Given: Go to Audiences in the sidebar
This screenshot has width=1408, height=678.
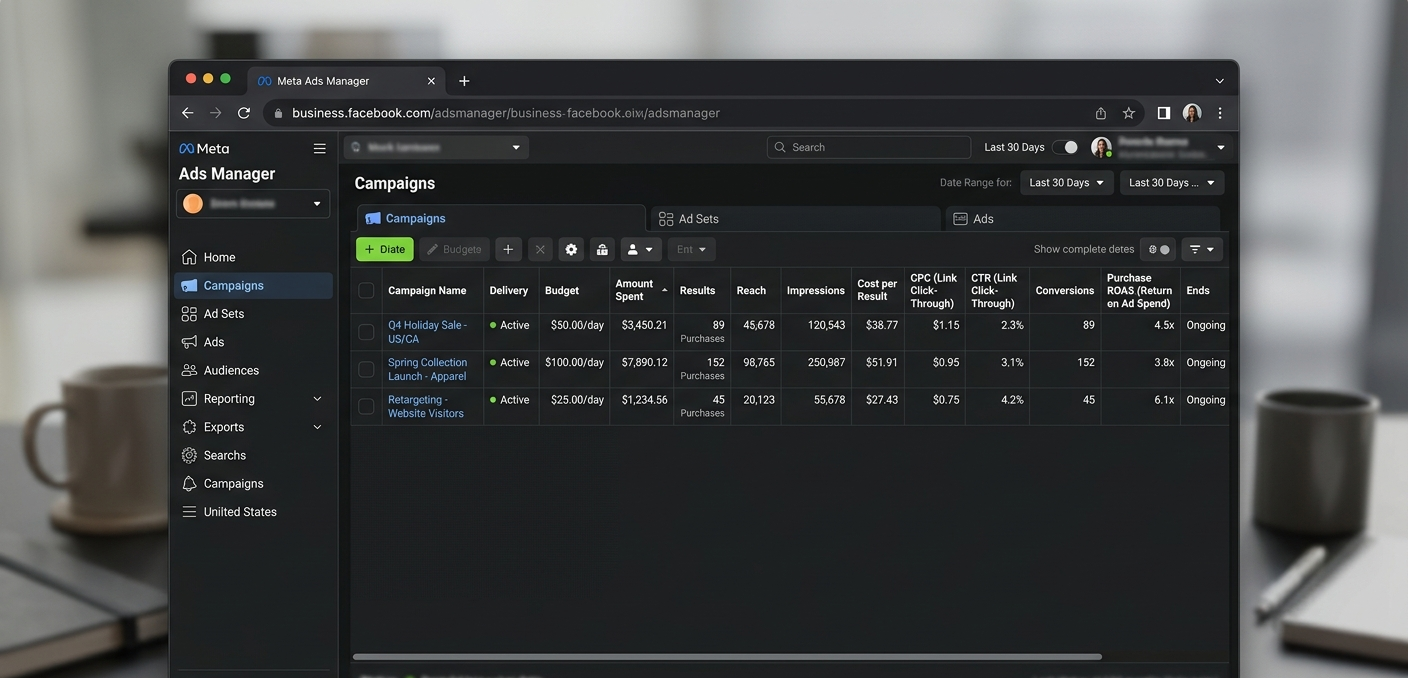Looking at the screenshot, I should [231, 370].
